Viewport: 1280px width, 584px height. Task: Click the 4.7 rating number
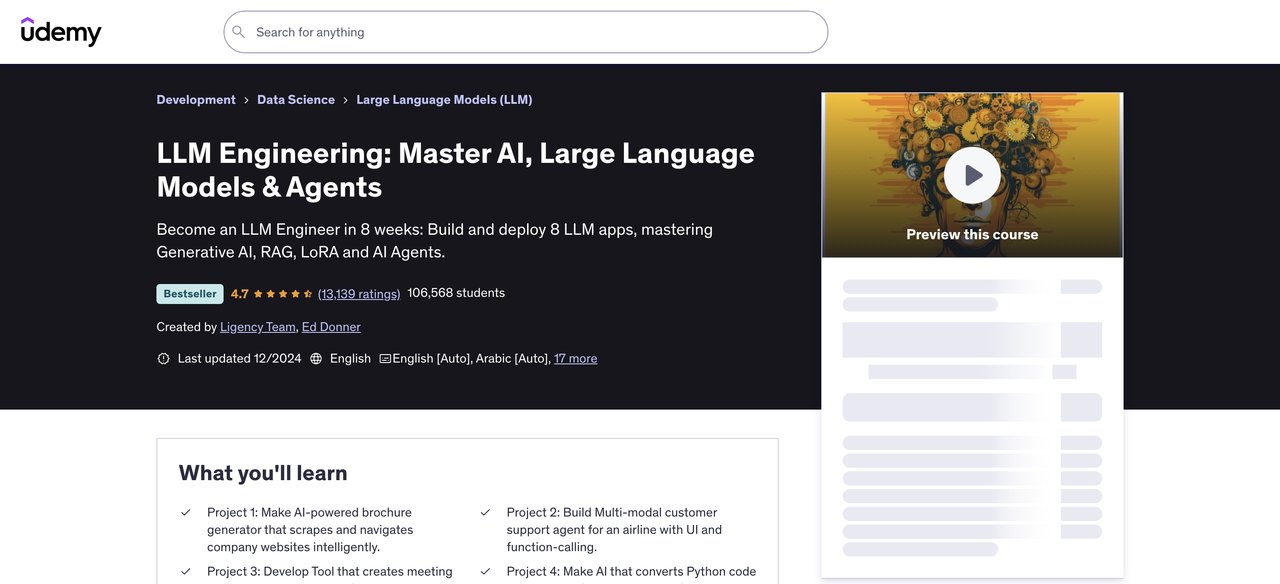240,294
